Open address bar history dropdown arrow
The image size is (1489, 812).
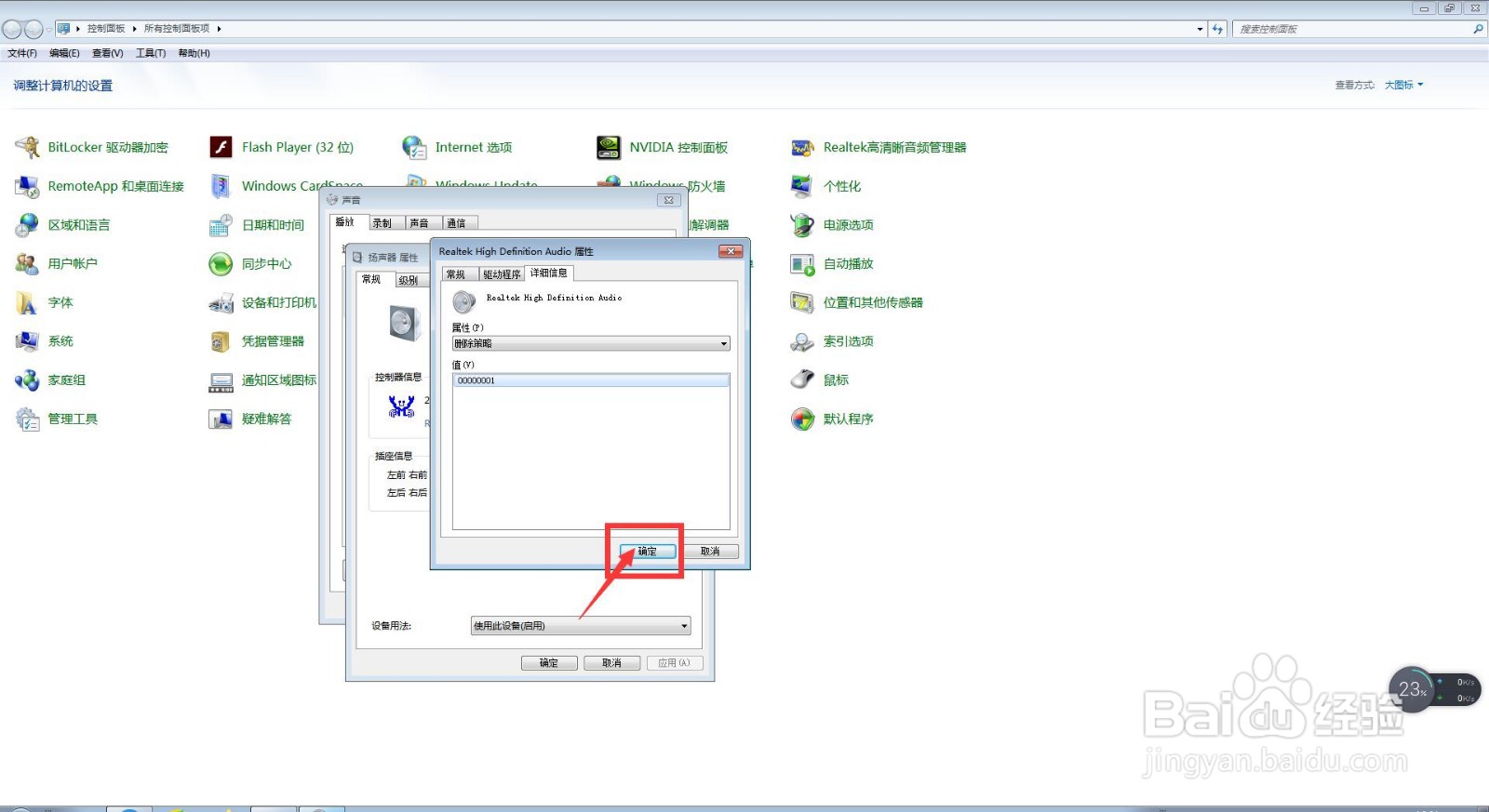point(1200,29)
